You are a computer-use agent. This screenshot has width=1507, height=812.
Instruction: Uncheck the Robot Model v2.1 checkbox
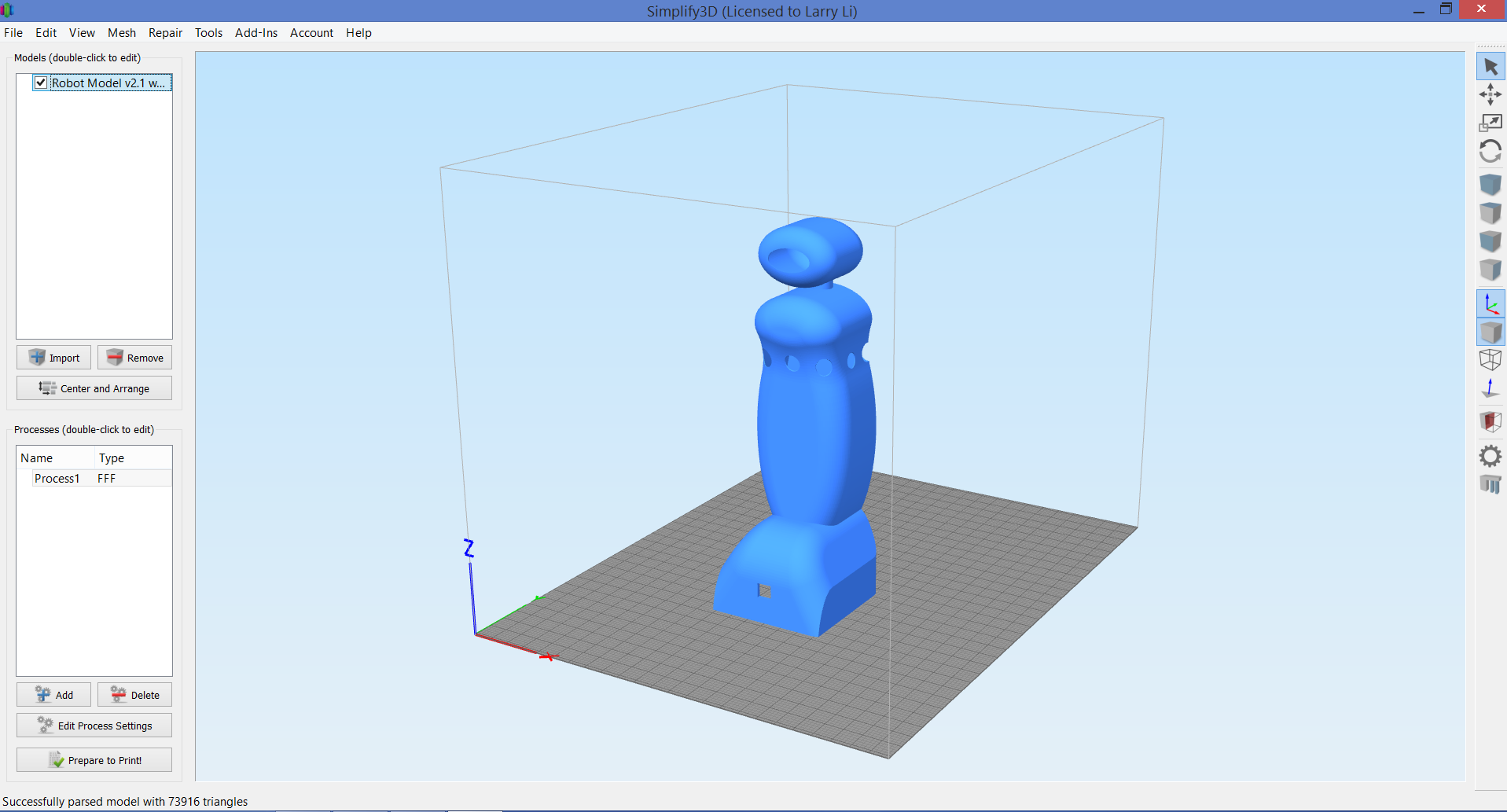click(41, 83)
